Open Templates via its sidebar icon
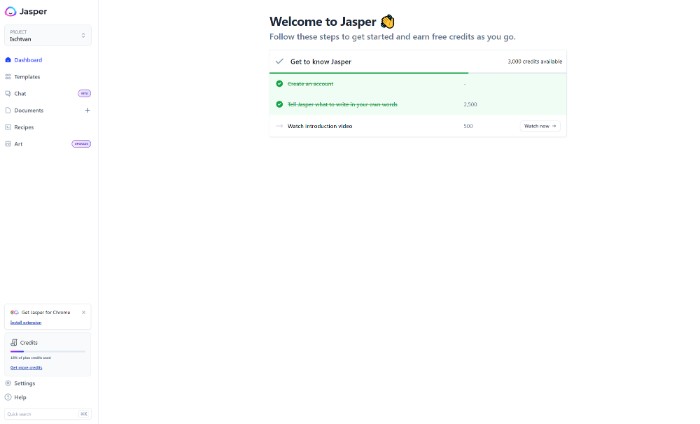700x424 pixels. point(8,77)
